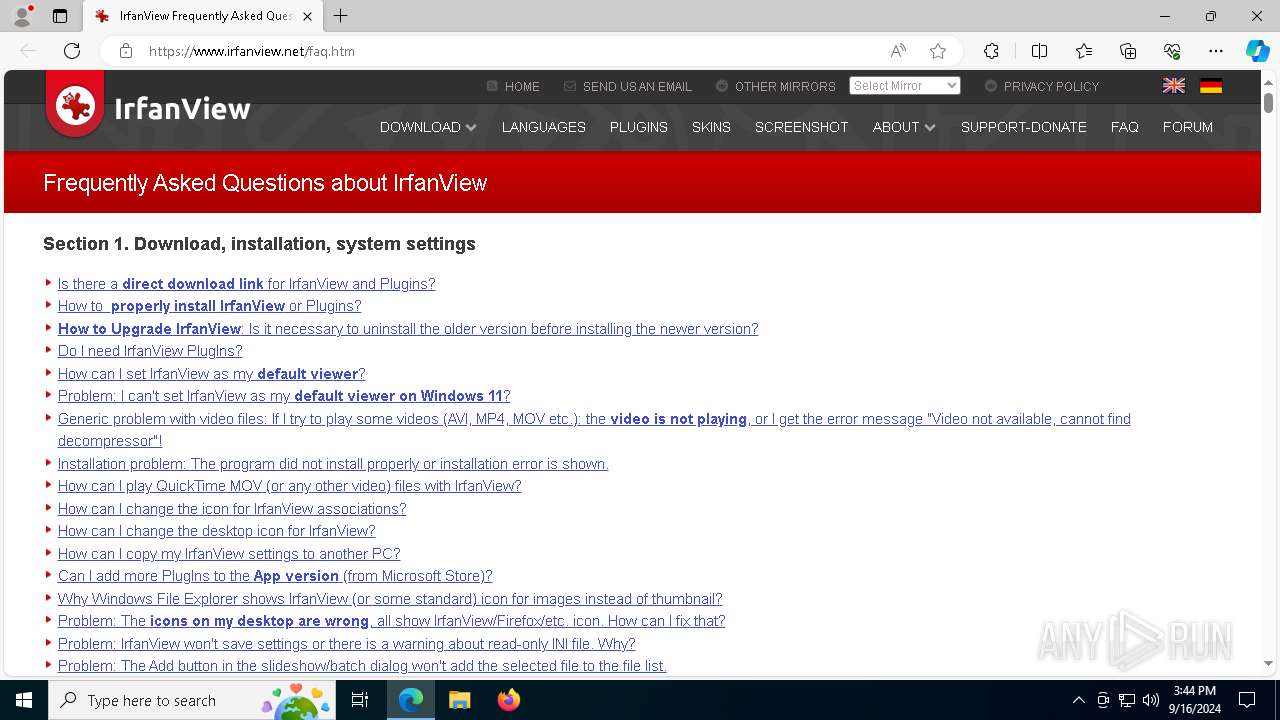1280x720 pixels.
Task: Click SEND US AN EMAIL link
Action: pyautogui.click(x=628, y=87)
